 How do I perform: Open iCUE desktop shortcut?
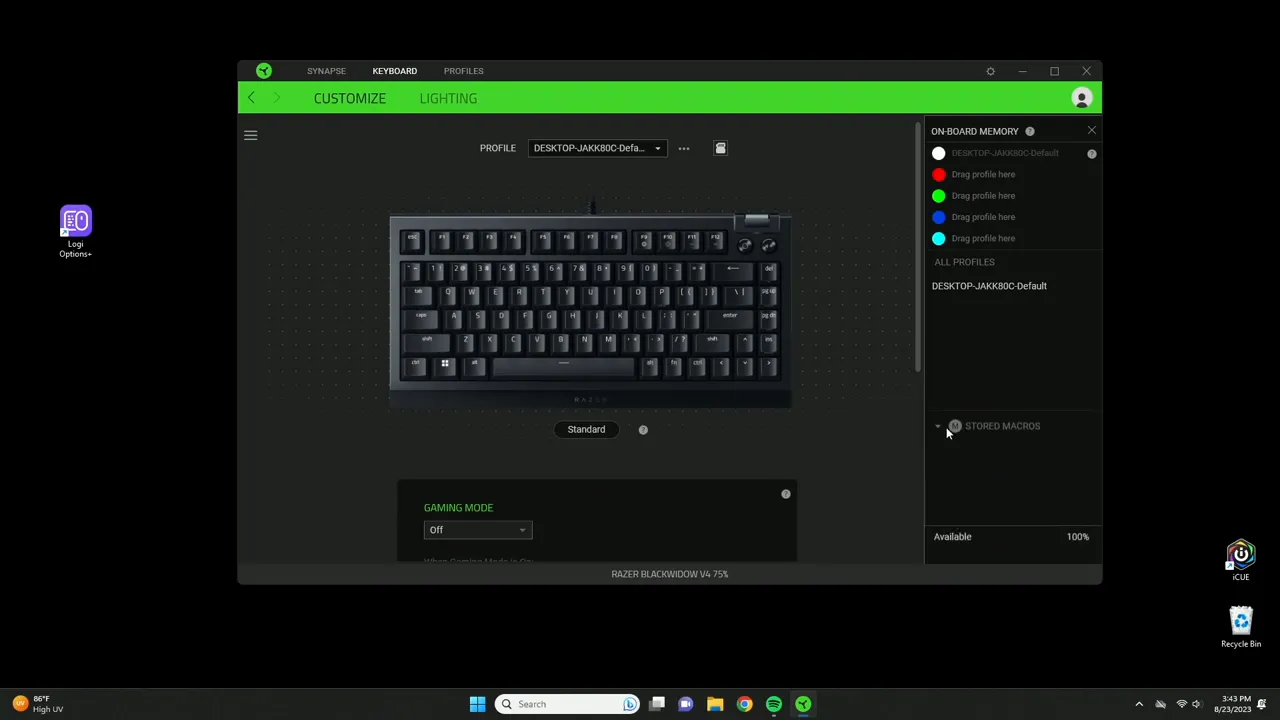(x=1240, y=561)
